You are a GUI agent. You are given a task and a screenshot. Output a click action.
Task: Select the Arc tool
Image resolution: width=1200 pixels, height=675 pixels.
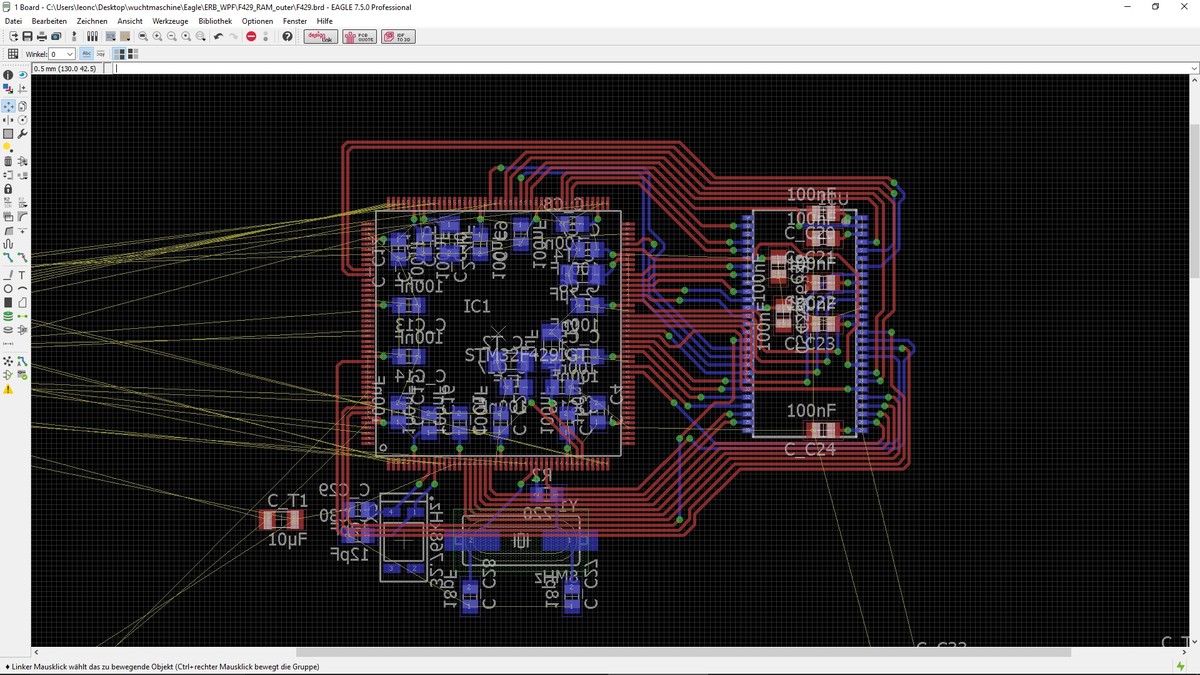point(22,289)
